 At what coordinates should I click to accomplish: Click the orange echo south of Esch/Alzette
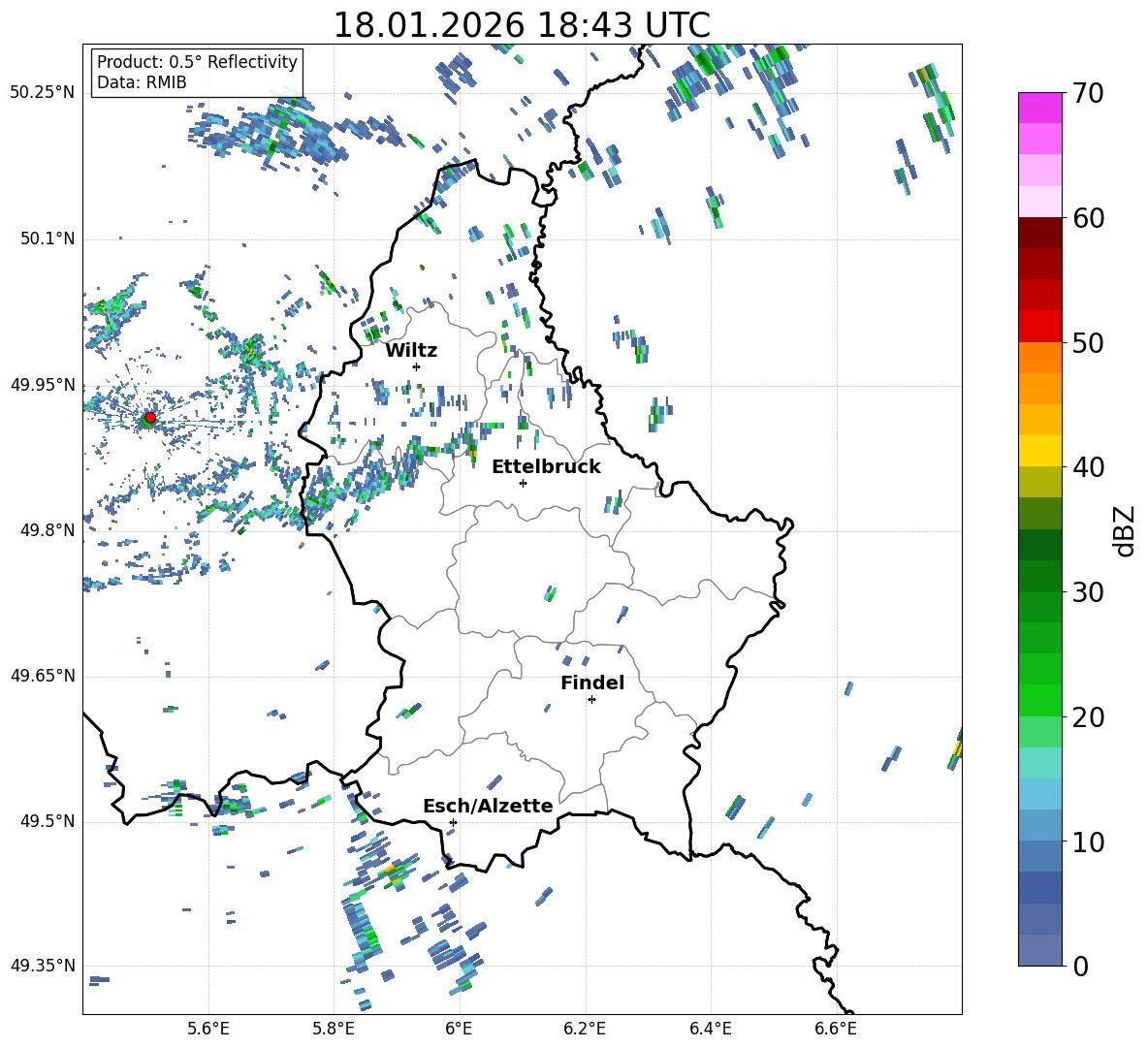[x=392, y=872]
